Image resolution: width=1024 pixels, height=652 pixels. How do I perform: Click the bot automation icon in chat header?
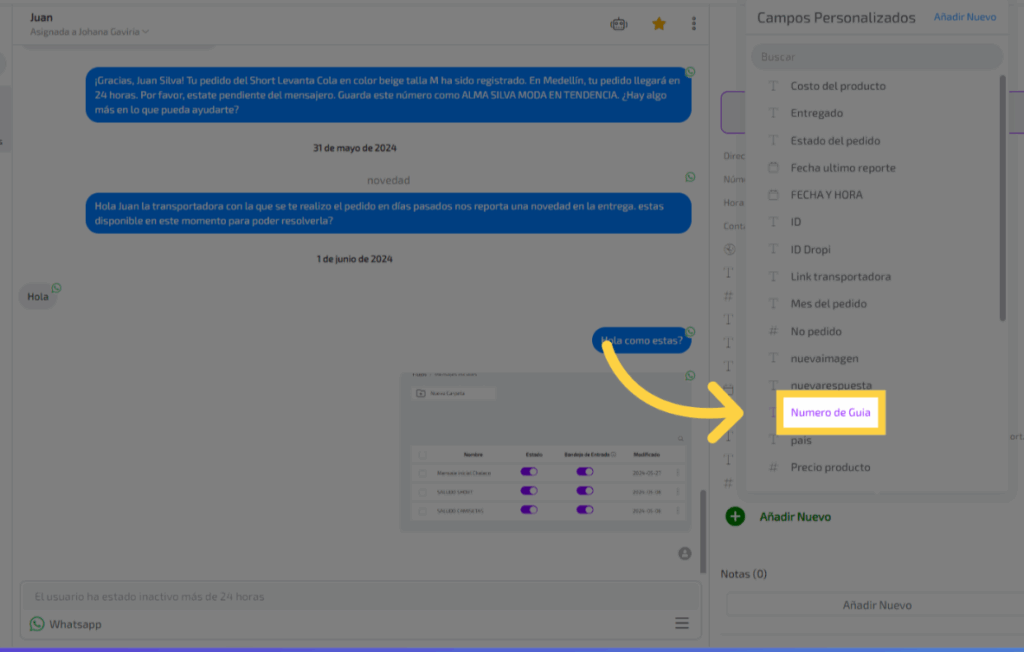coord(619,24)
